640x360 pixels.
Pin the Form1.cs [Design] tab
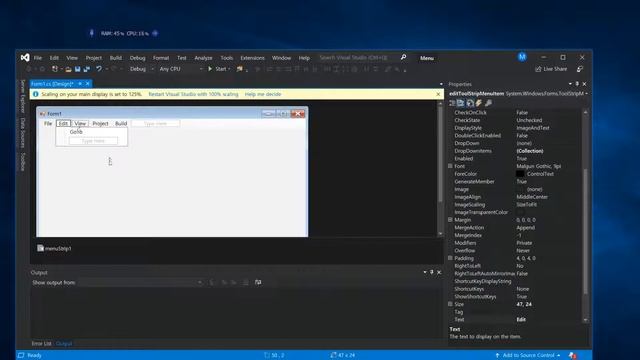(x=80, y=84)
